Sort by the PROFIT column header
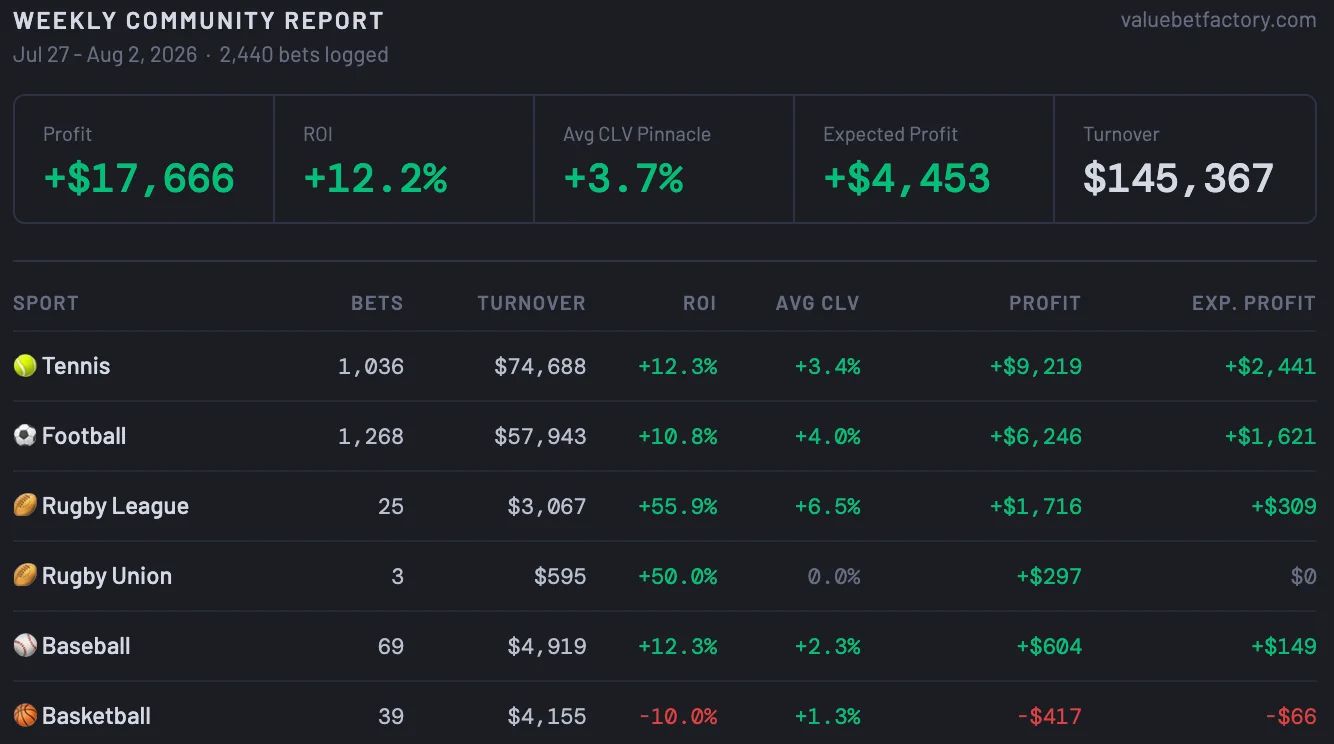 click(1045, 303)
